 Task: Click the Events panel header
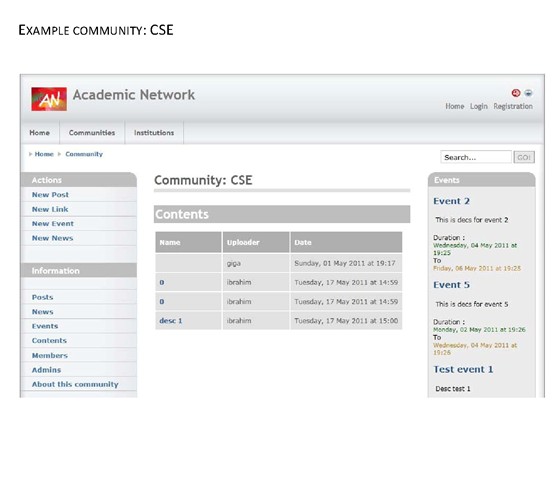481,180
